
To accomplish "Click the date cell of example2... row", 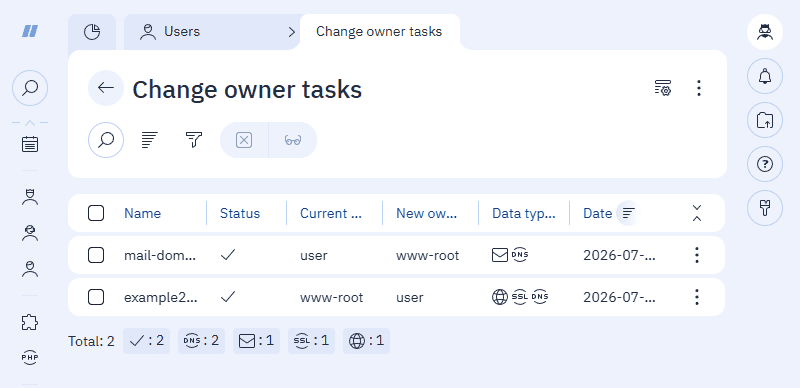I will point(619,297).
